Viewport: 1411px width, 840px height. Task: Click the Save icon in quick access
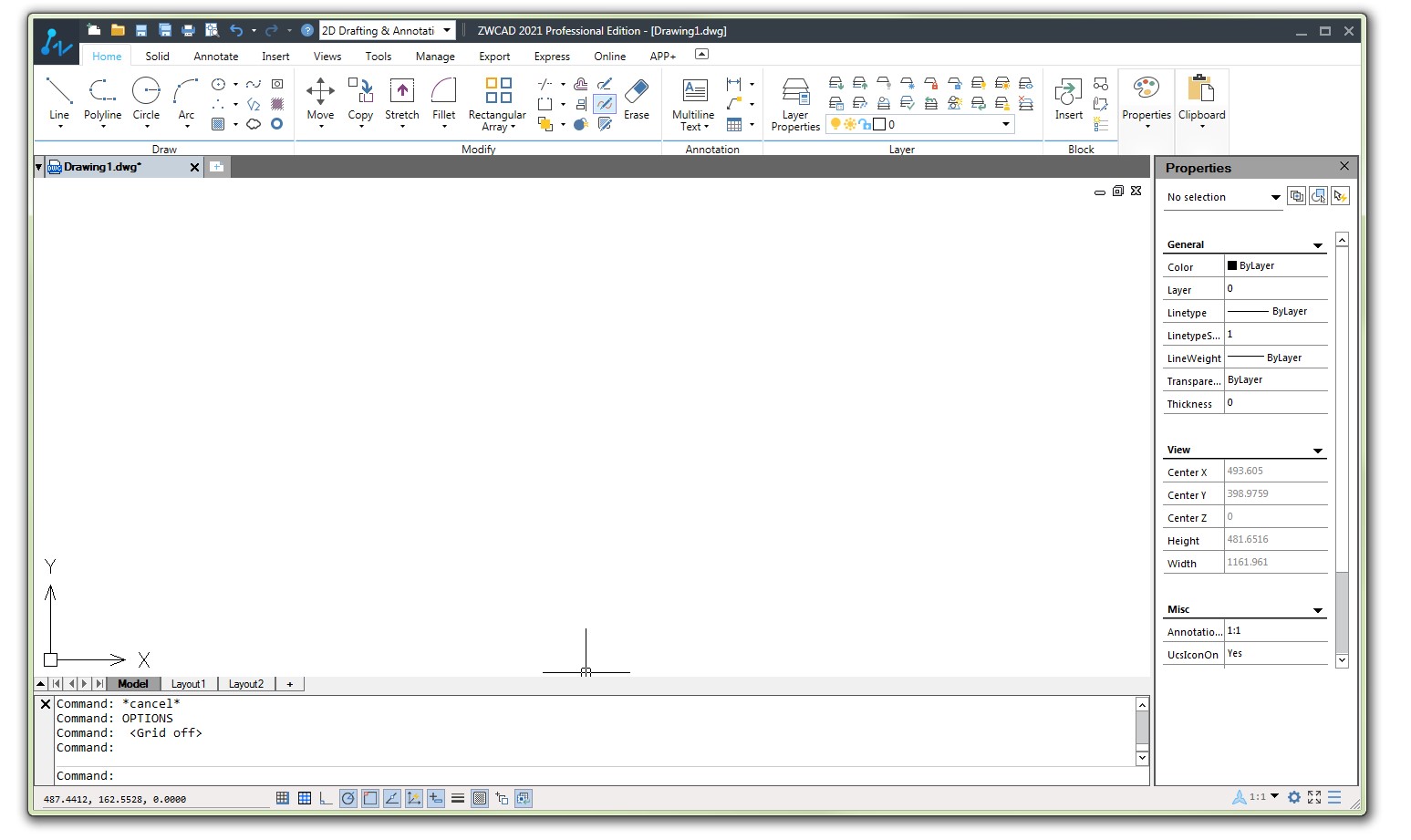tap(141, 30)
